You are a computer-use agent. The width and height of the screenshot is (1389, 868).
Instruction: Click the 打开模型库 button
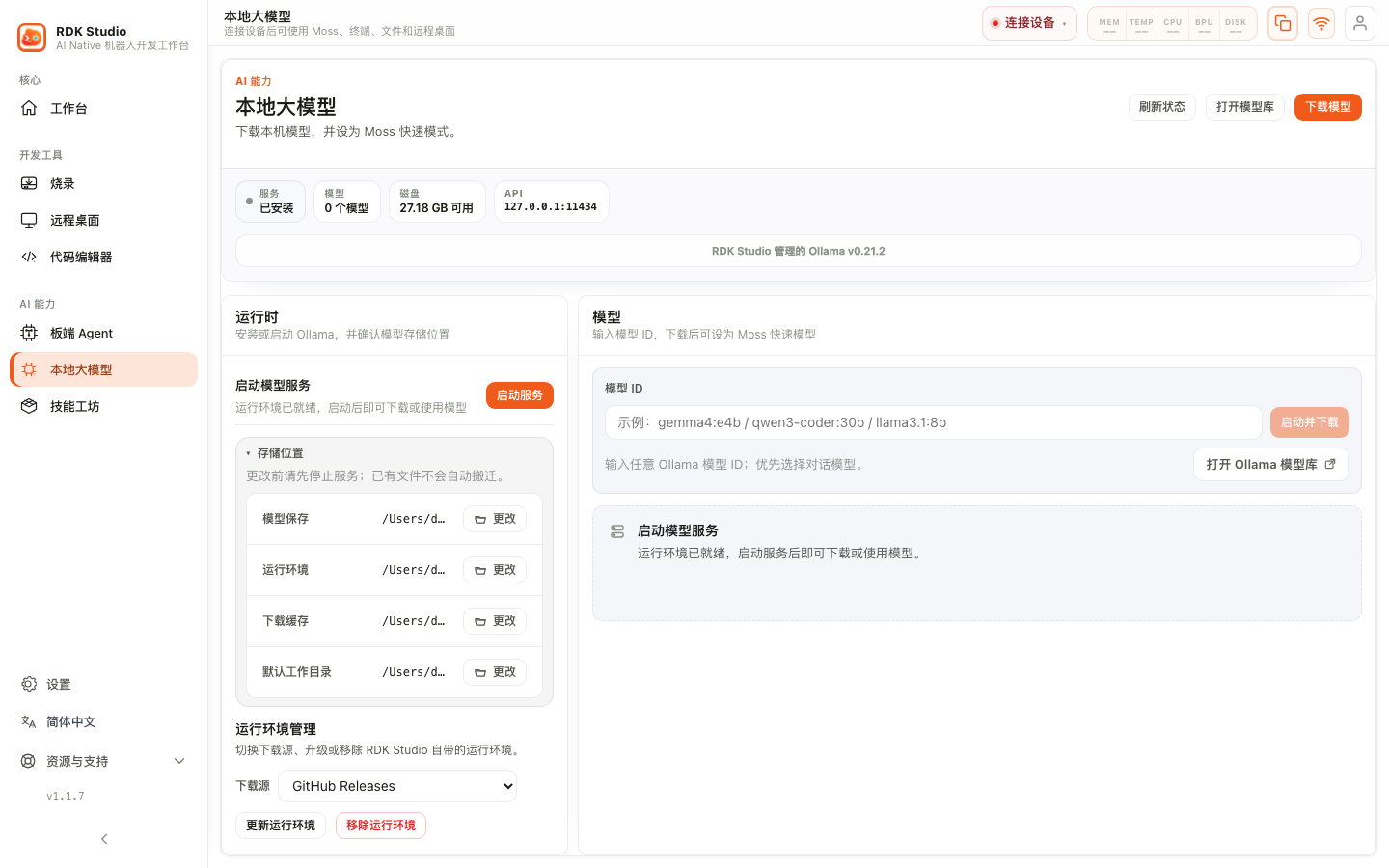pyautogui.click(x=1245, y=107)
